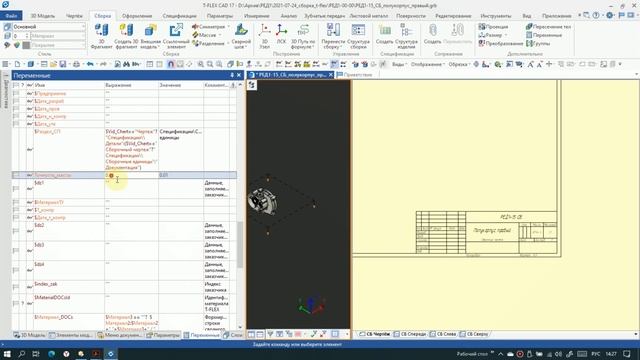The height and width of the screenshot is (360, 640).
Task: Switch to the Листовой металл ribbon tab
Action: pos(369,16)
